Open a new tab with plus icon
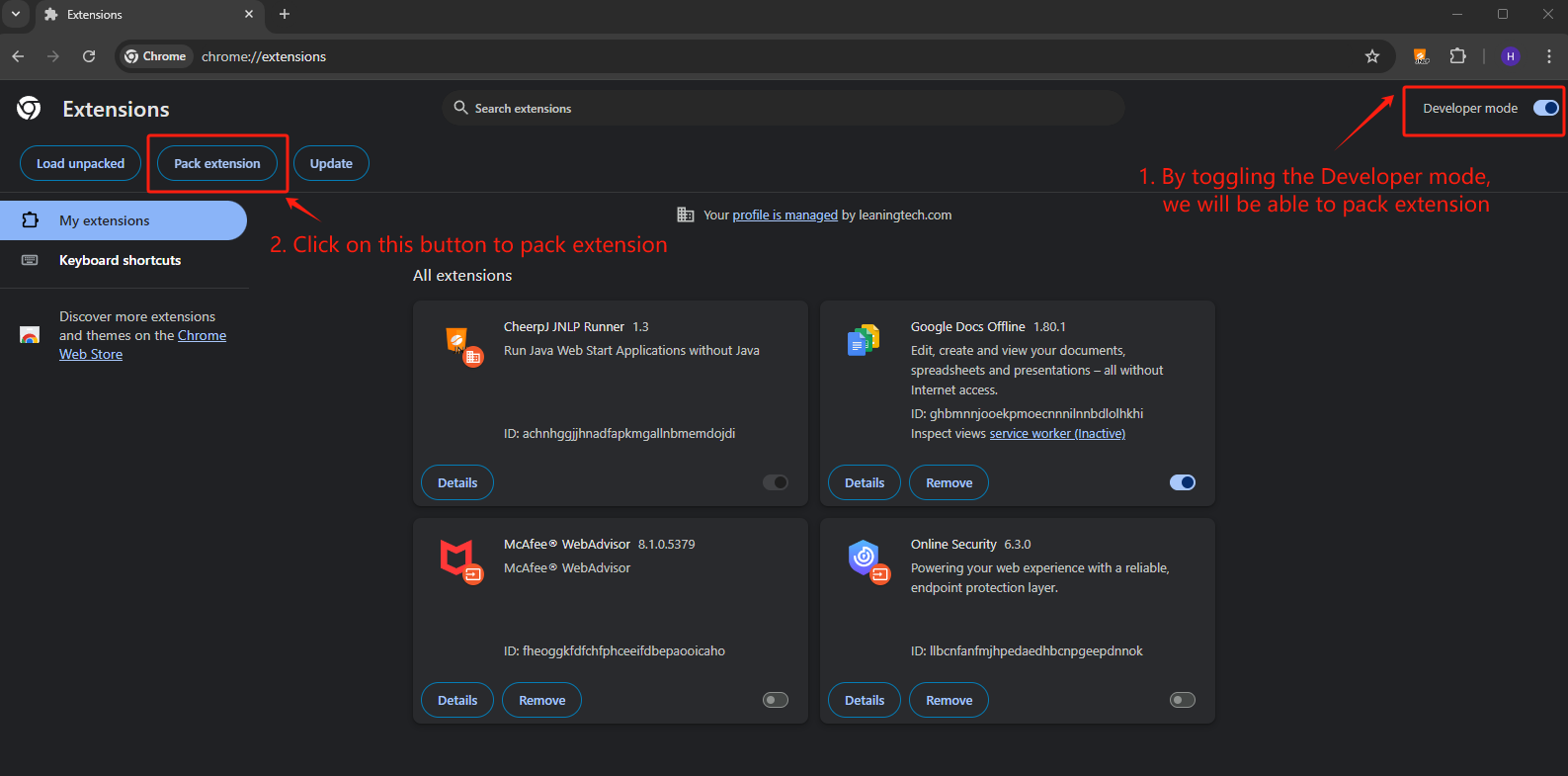 (285, 14)
